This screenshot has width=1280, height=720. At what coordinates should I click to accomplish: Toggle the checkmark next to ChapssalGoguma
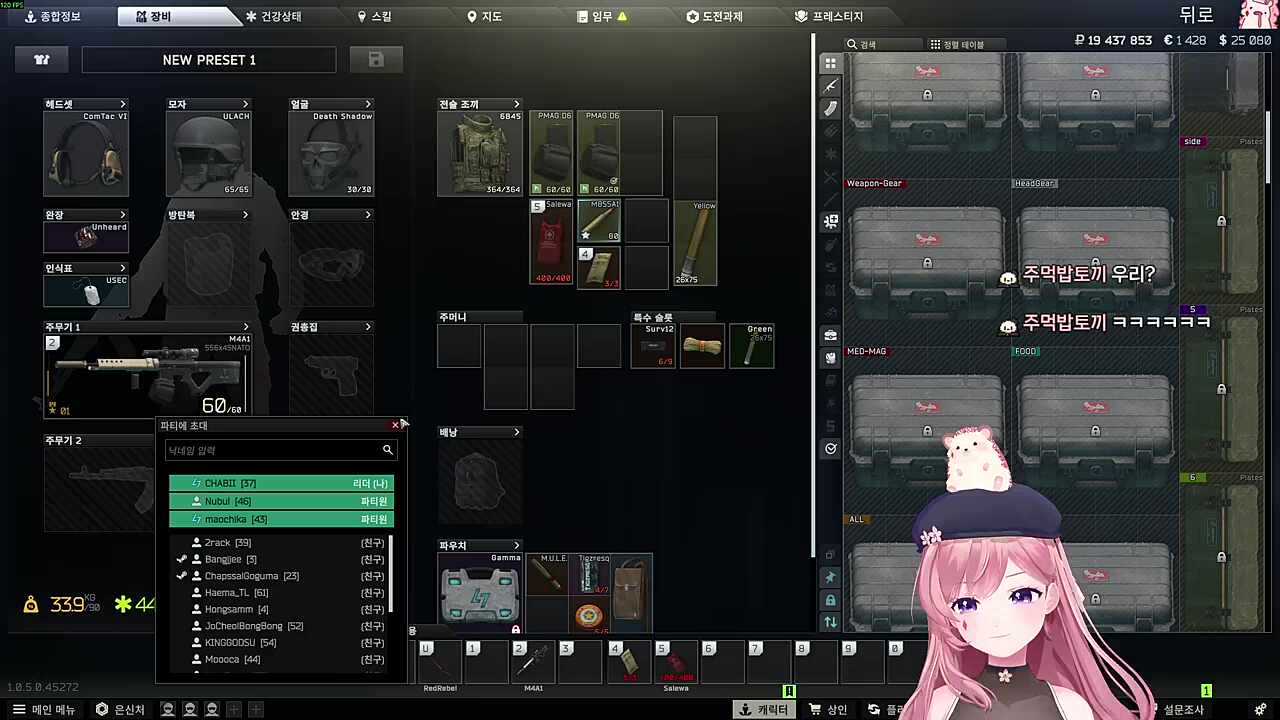(x=182, y=576)
